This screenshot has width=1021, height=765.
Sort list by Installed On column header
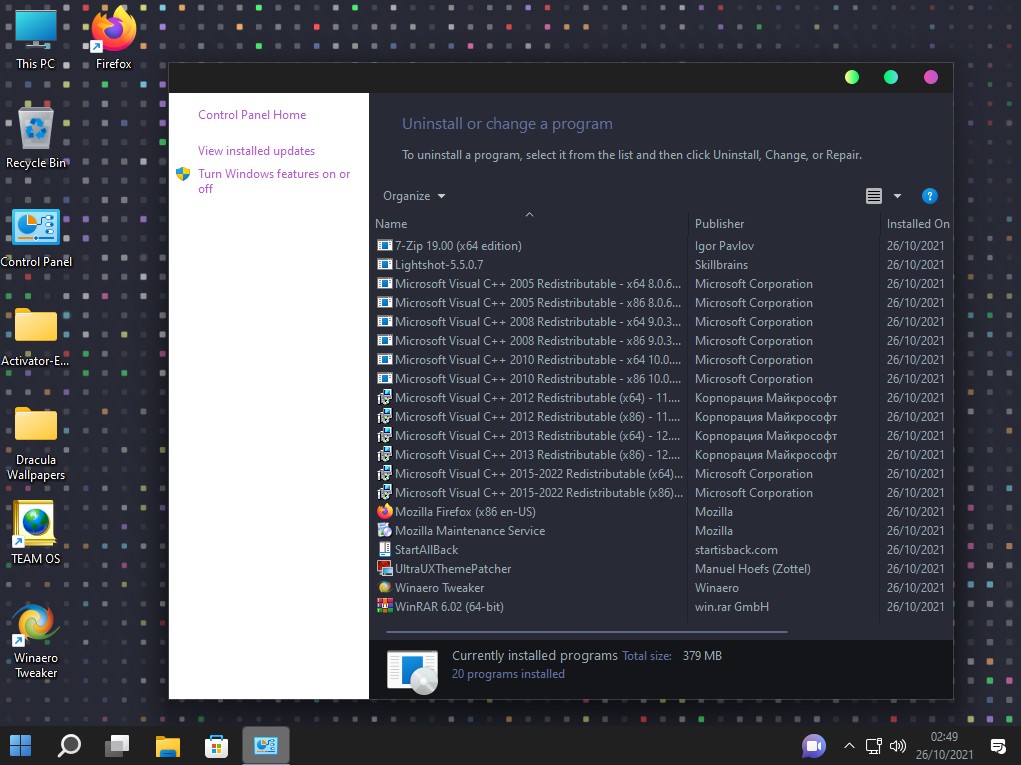point(917,223)
